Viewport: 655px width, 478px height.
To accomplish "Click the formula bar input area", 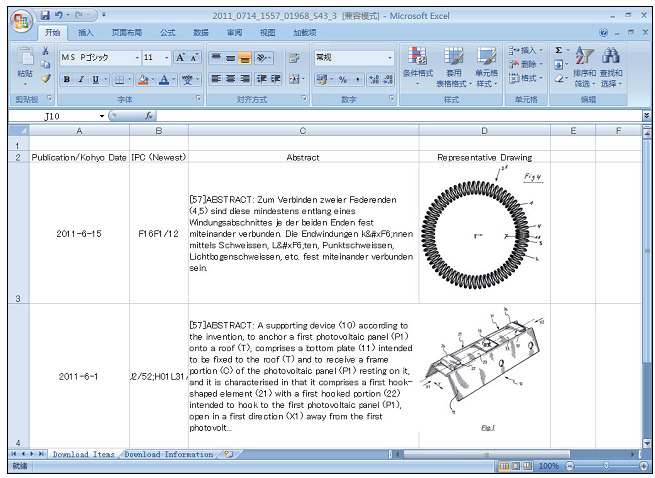I will [399, 116].
